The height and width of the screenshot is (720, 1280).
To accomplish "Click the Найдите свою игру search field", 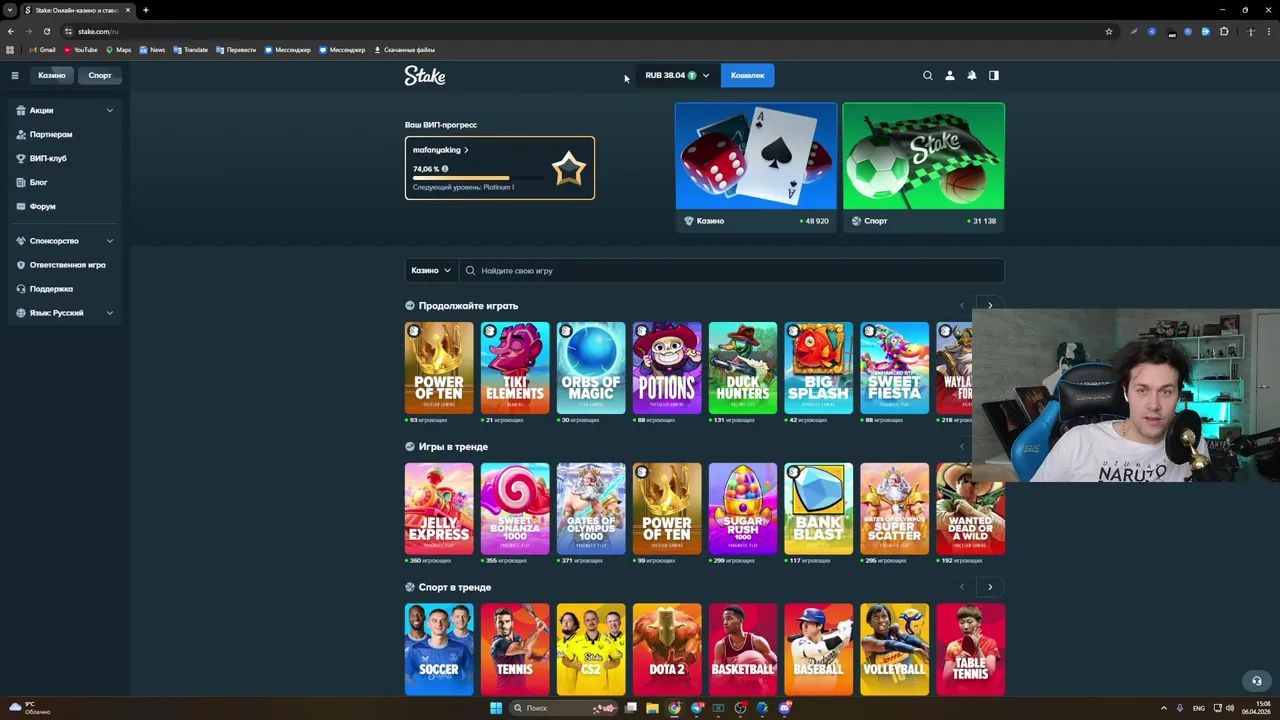I will 731,270.
